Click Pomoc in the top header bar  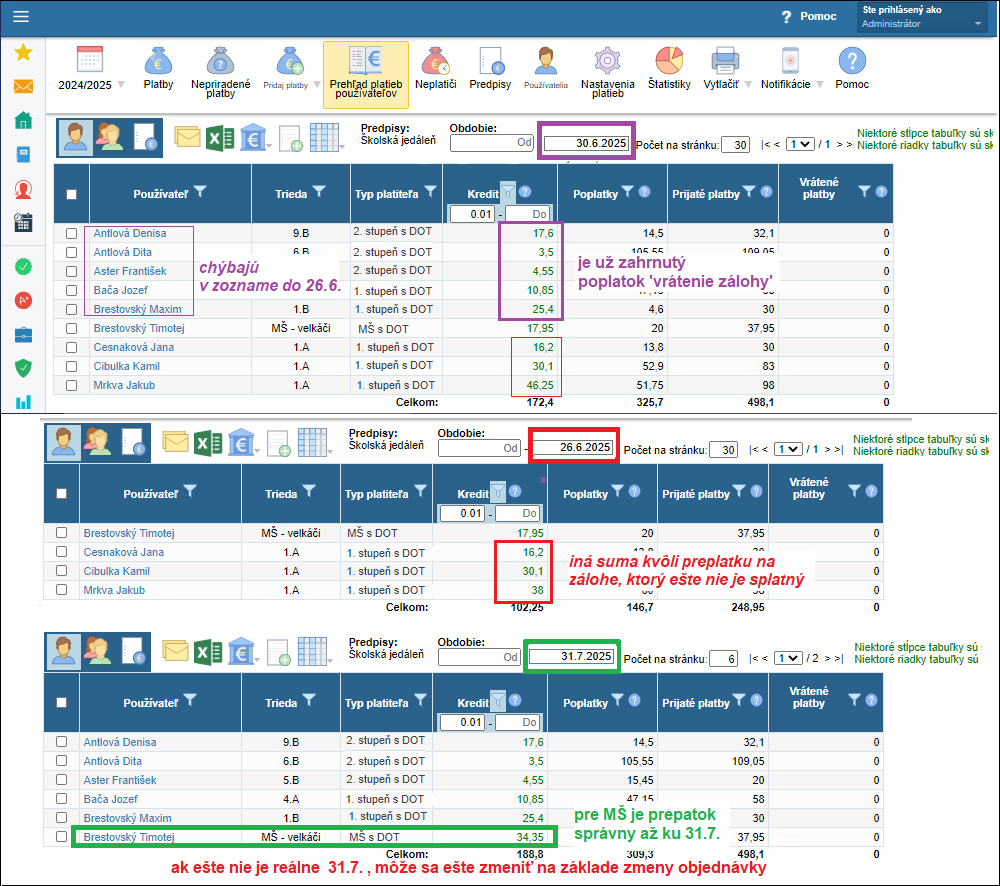click(810, 17)
